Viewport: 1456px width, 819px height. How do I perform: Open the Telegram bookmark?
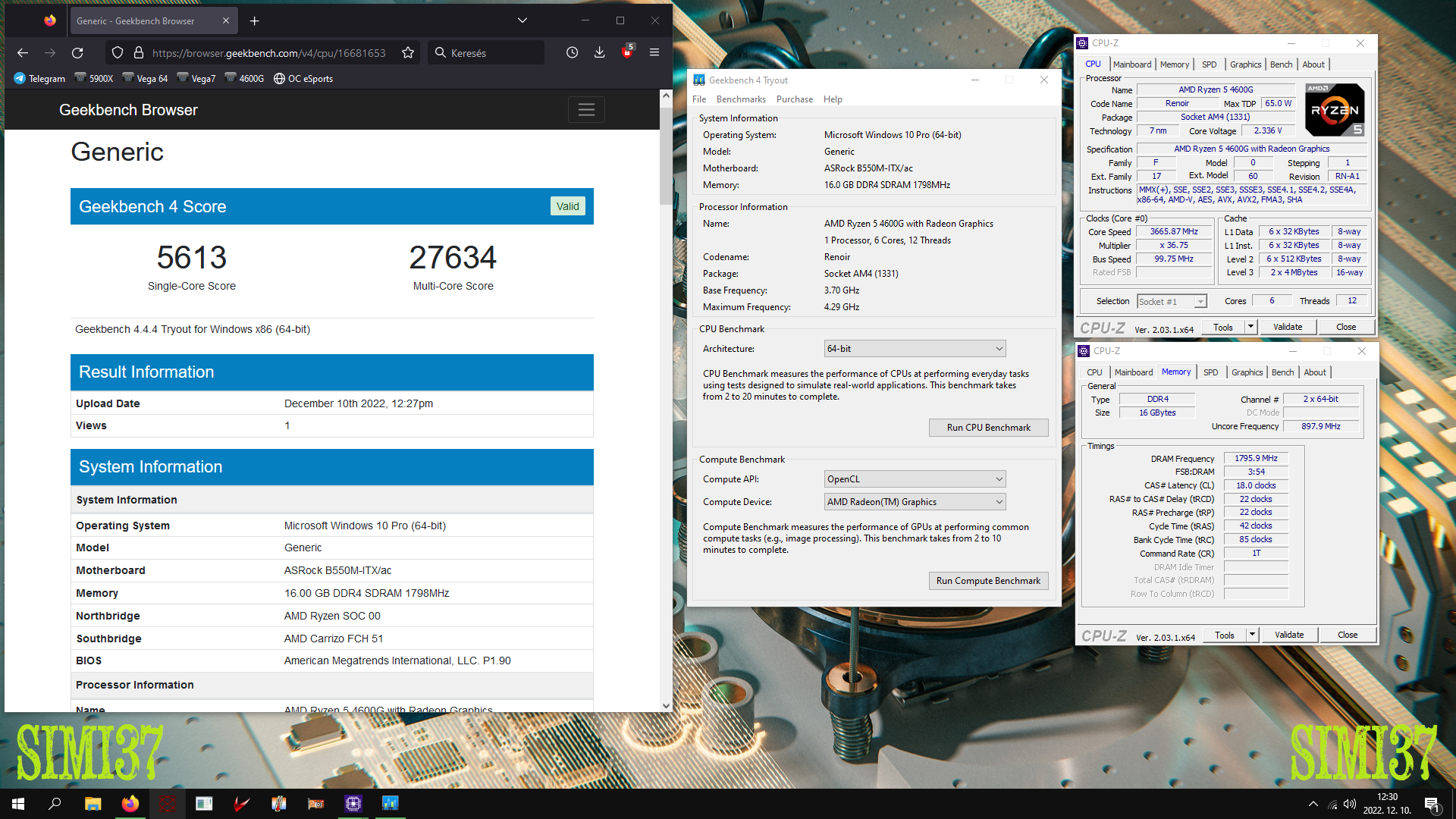pos(39,78)
